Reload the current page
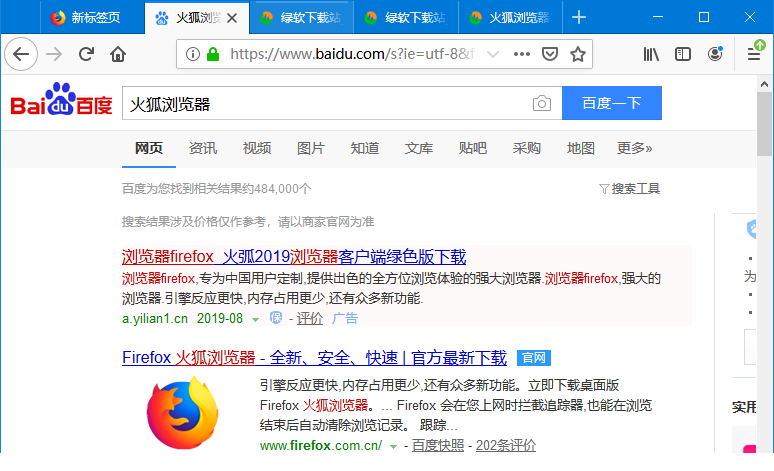 tap(86, 54)
